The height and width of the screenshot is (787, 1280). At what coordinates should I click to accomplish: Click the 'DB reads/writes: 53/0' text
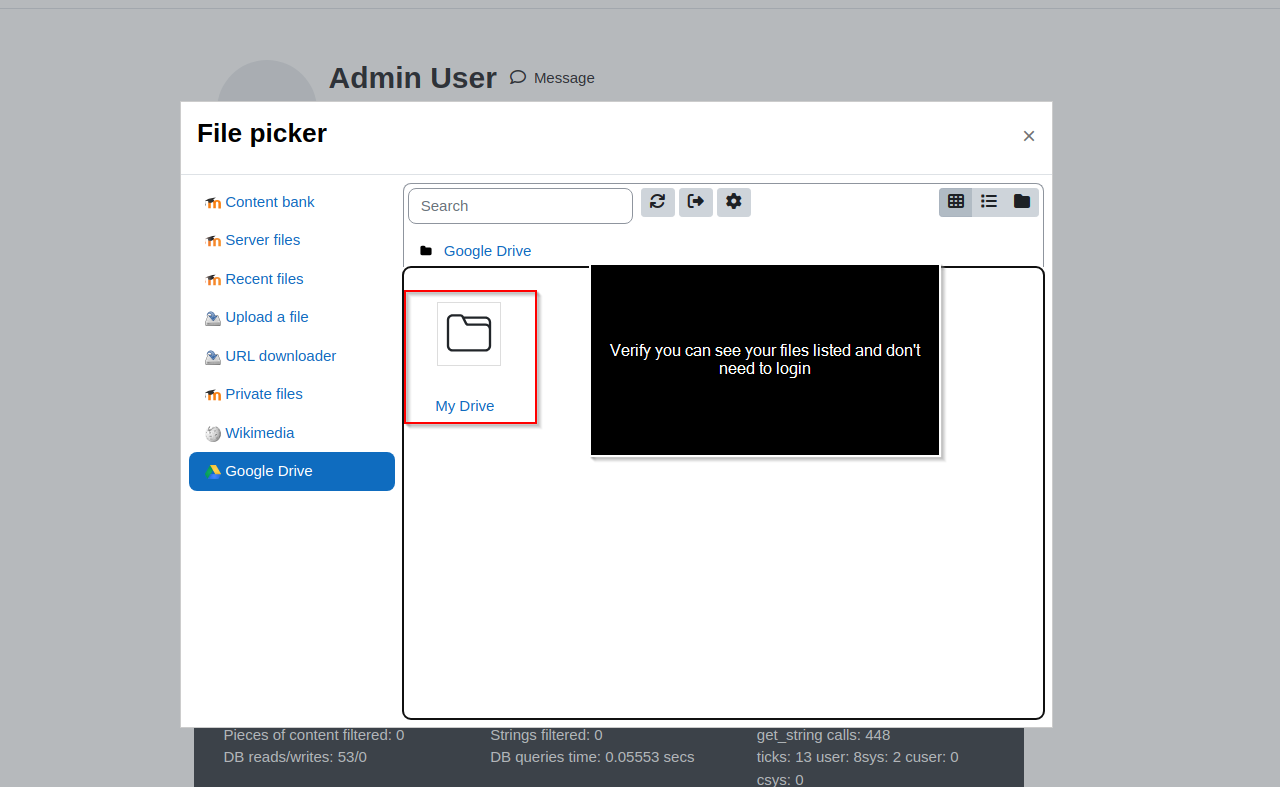click(x=295, y=757)
